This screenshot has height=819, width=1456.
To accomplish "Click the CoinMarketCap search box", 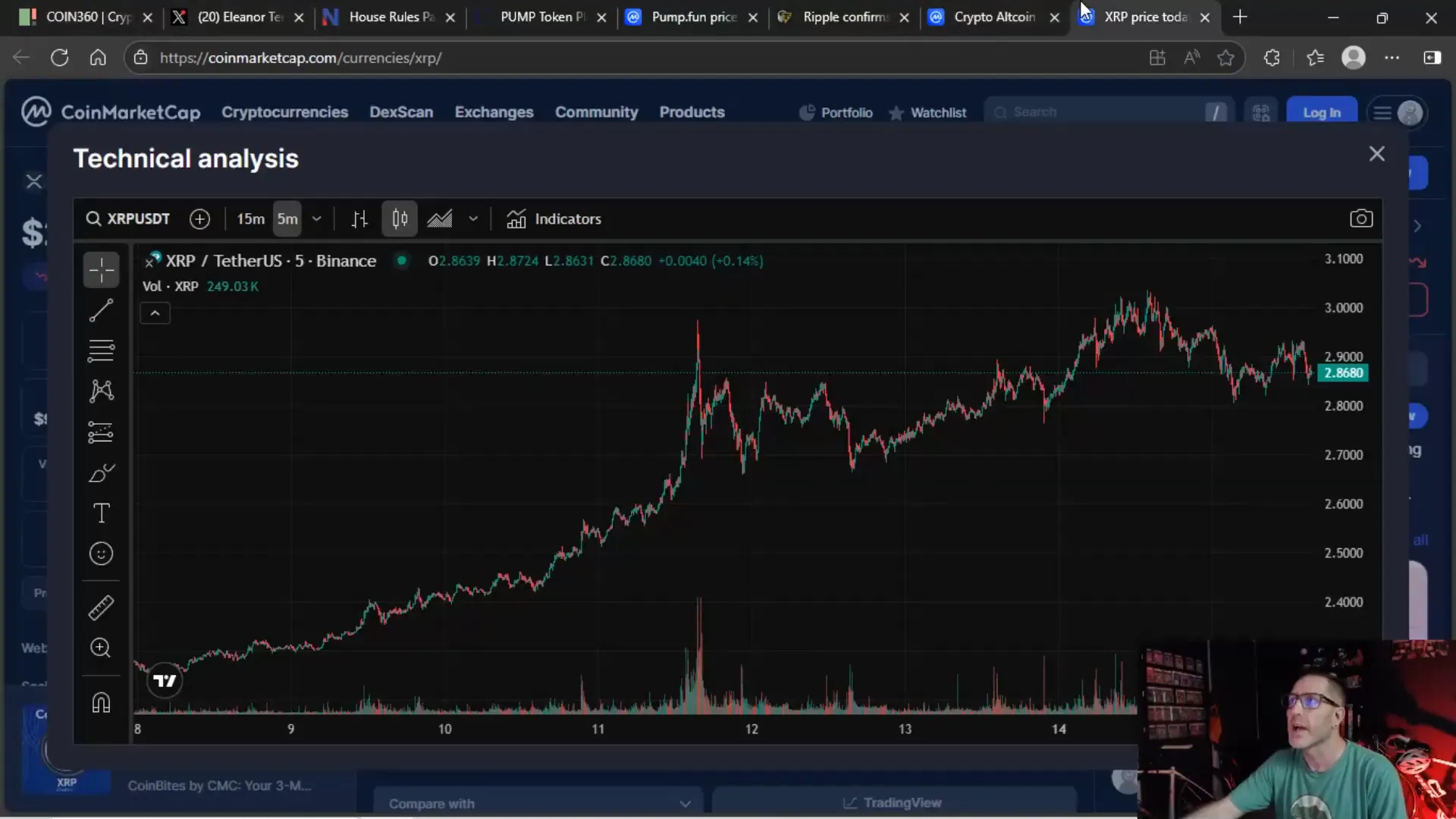I will pos(1108,112).
